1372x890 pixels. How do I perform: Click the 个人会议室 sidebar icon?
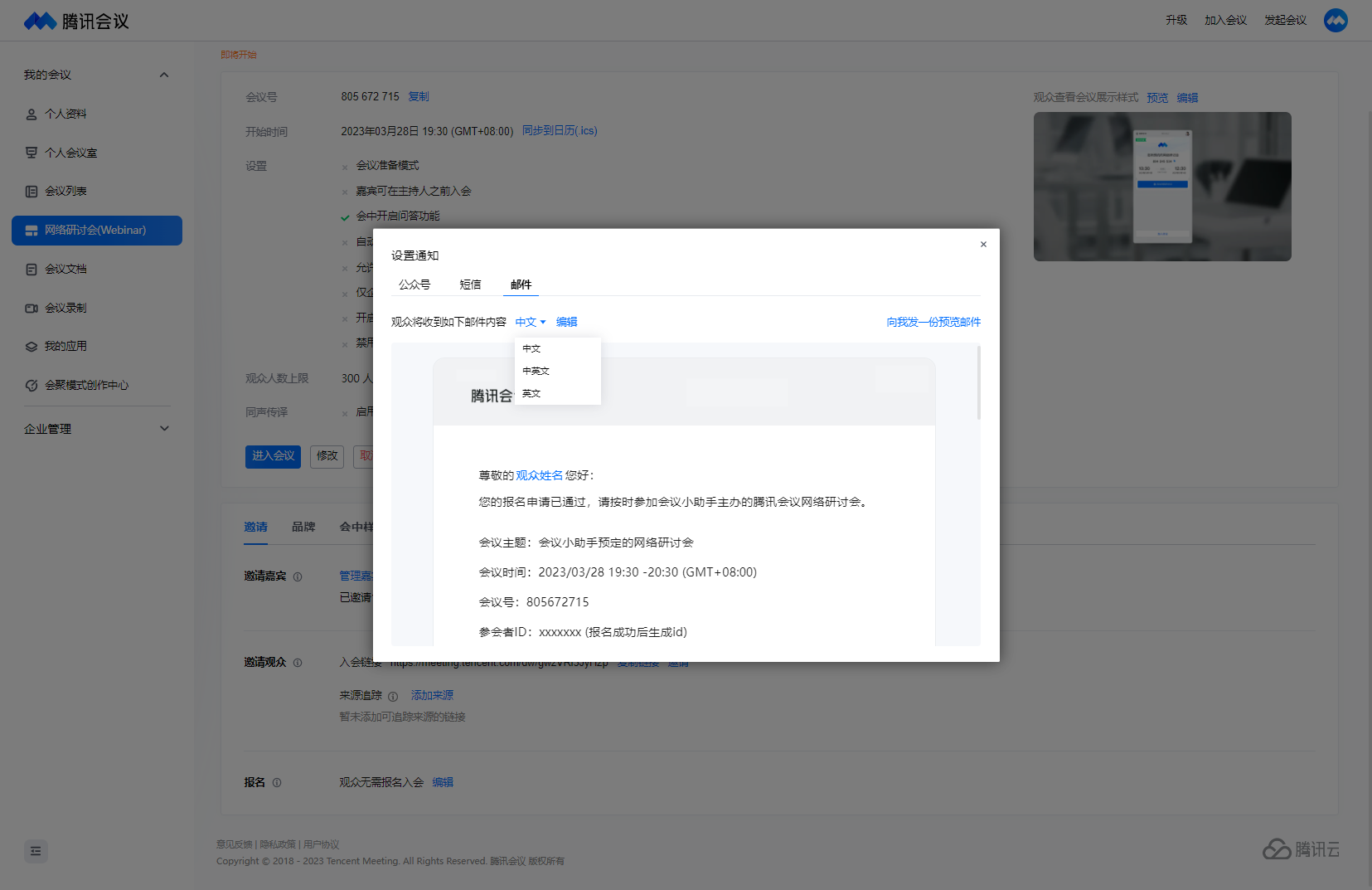pos(32,153)
